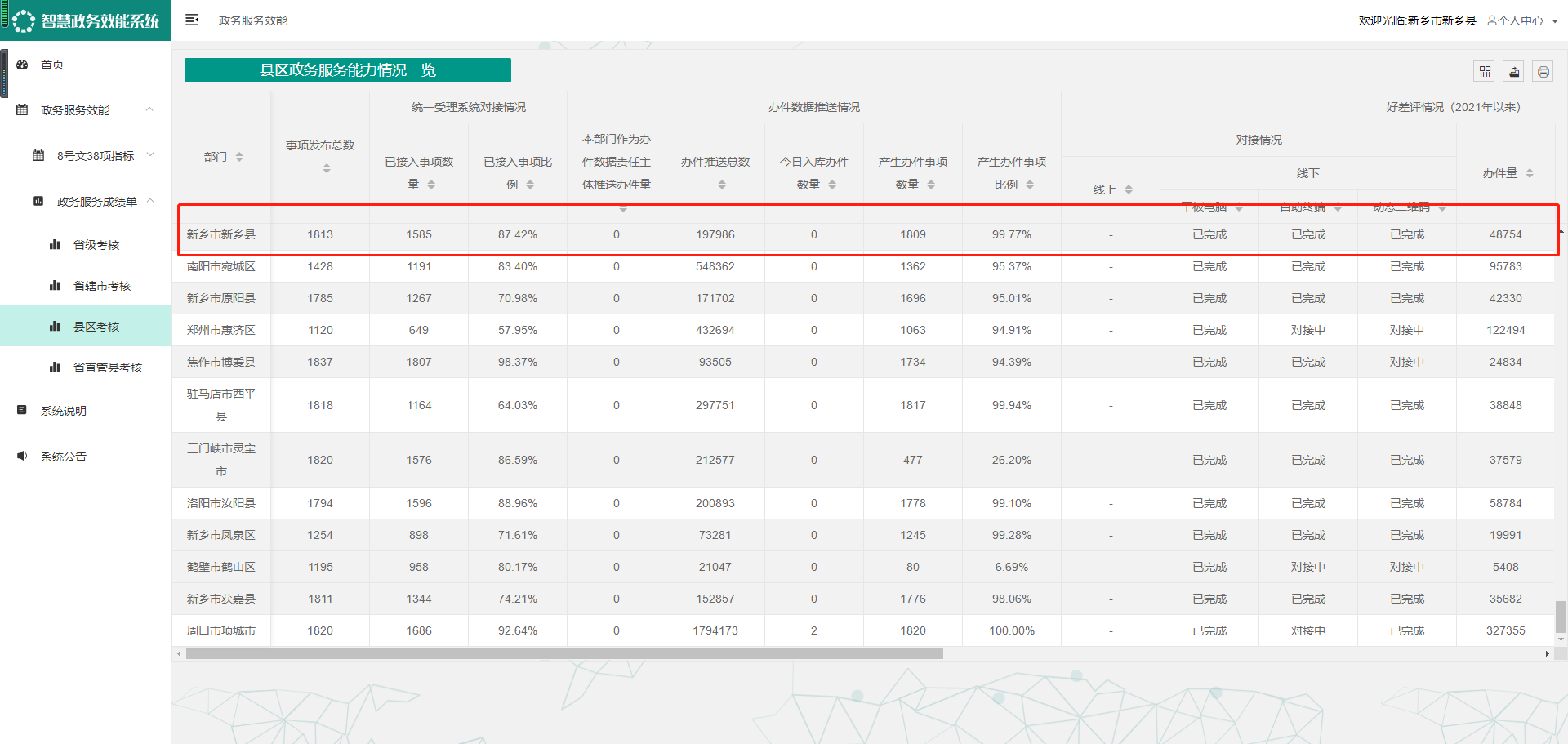Click the 系统公告 speaker icon
The height and width of the screenshot is (744, 1568).
click(x=23, y=457)
